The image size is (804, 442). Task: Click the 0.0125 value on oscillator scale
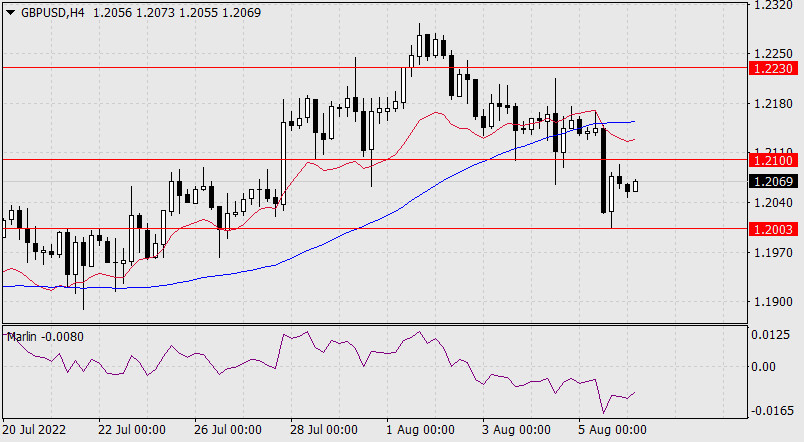pyautogui.click(x=771, y=333)
